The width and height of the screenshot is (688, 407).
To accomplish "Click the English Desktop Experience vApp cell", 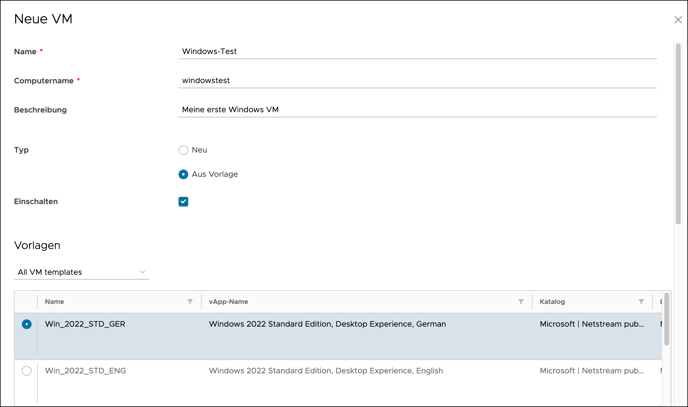I will 326,371.
